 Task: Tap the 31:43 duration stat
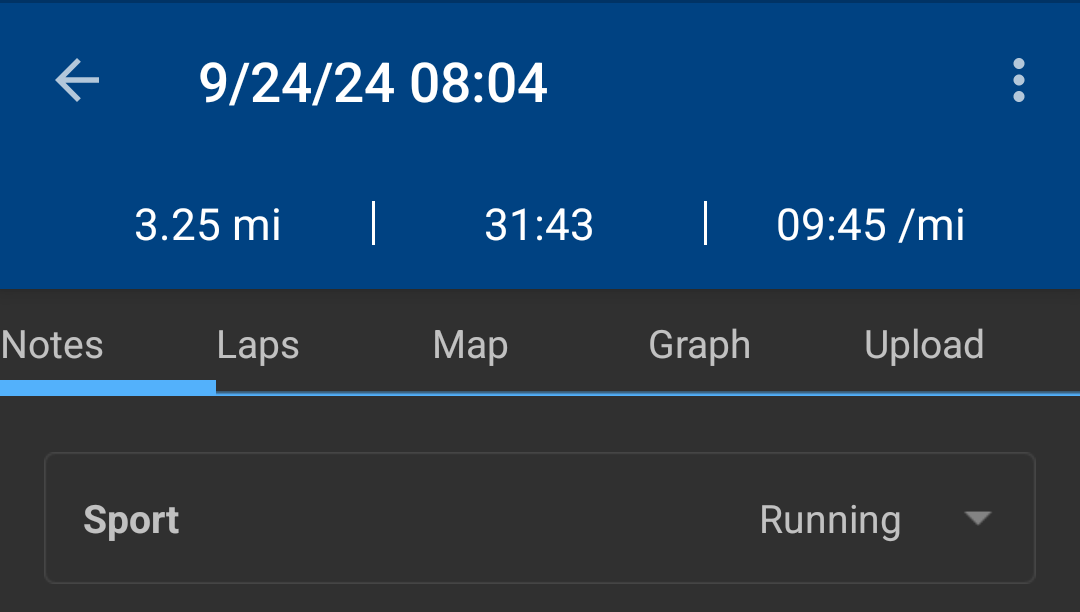tap(539, 225)
